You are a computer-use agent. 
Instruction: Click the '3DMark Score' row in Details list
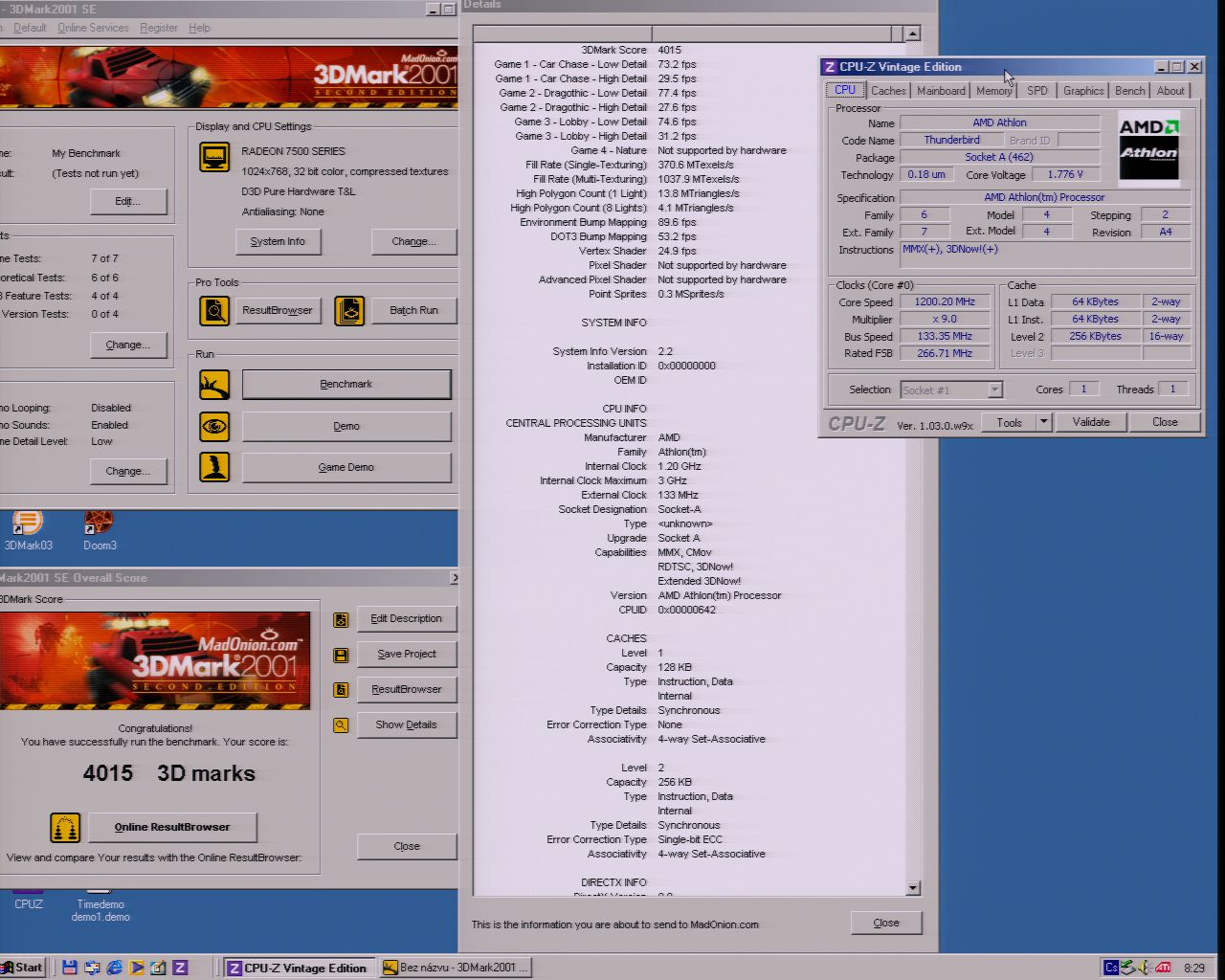coord(687,50)
